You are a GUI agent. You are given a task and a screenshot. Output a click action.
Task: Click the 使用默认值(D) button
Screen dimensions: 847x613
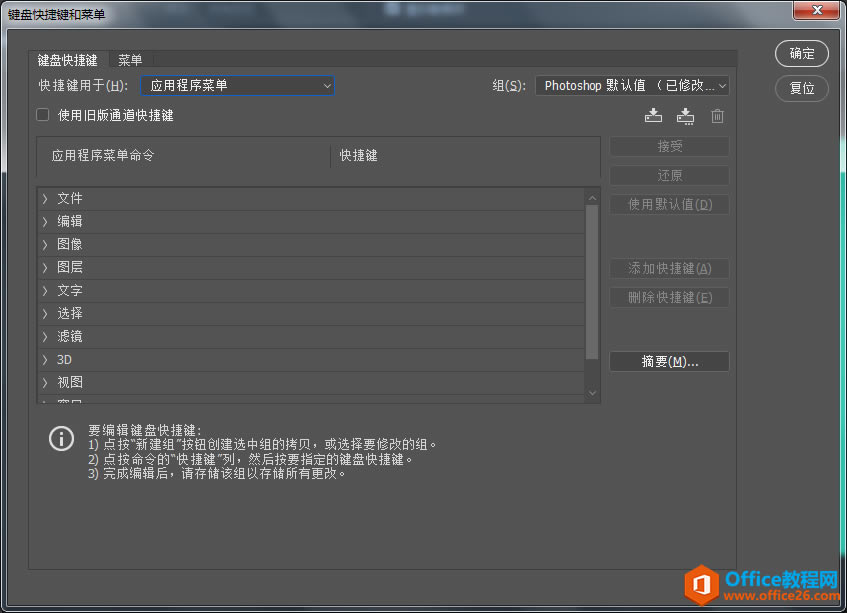[669, 204]
